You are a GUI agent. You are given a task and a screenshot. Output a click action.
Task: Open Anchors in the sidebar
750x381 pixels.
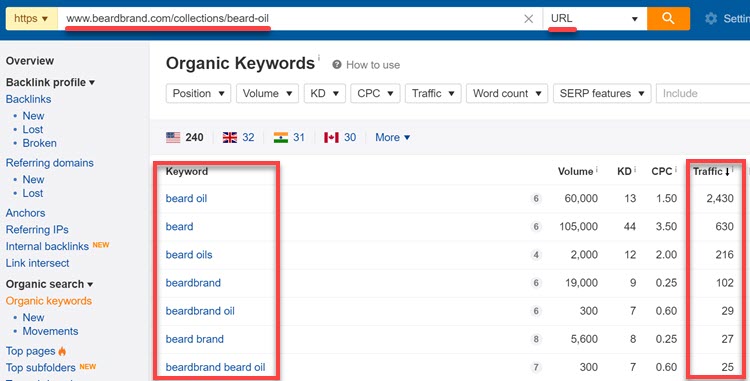click(25, 213)
